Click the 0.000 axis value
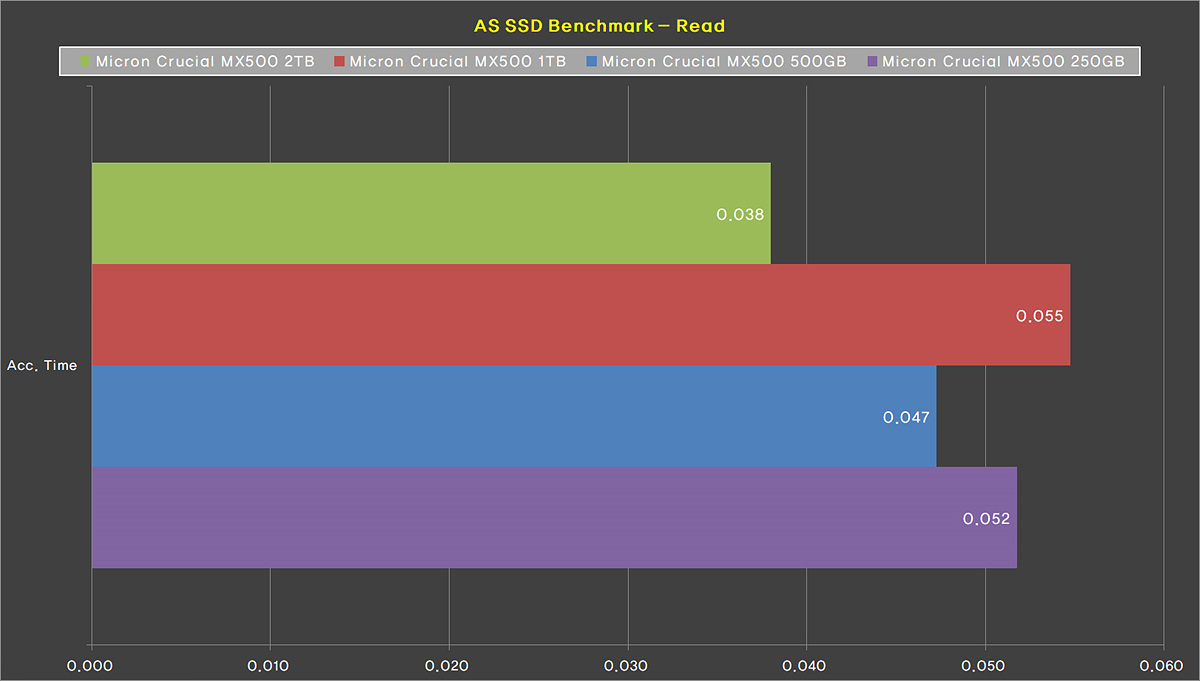Screen dimensions: 1200x681 click(92, 664)
